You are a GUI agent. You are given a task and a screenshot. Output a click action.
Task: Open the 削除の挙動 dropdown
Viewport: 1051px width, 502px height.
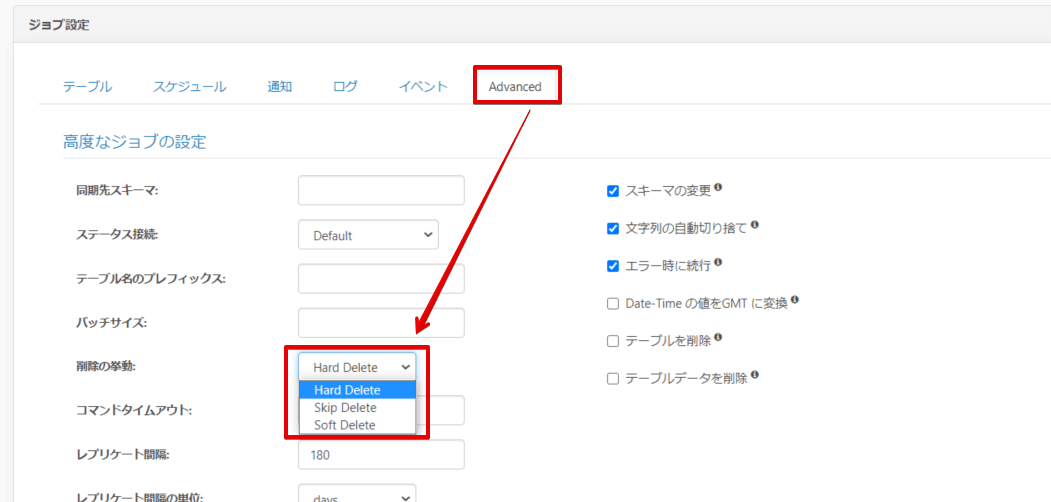[x=357, y=367]
